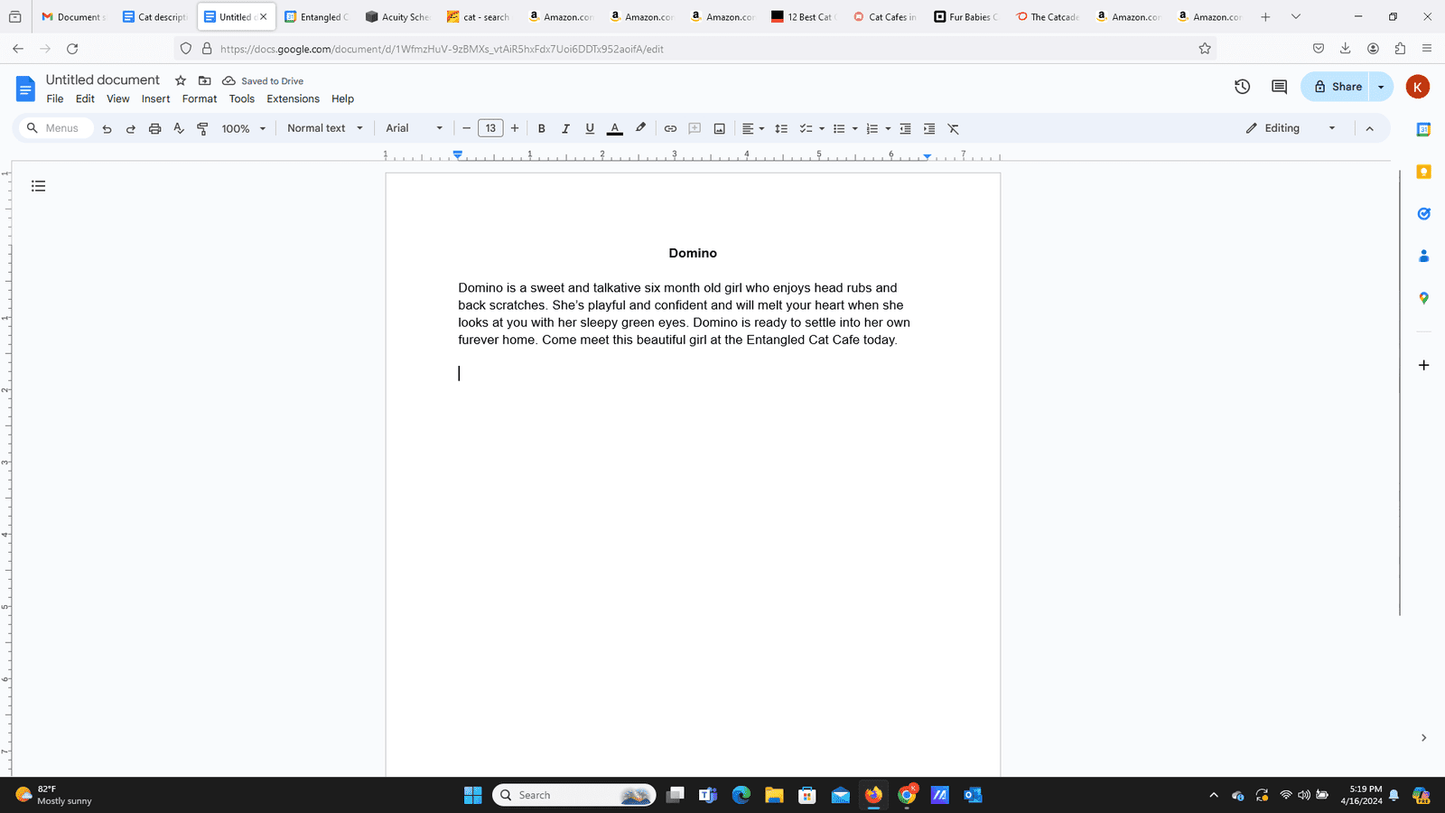Click the Clear formatting icon

click(x=953, y=129)
